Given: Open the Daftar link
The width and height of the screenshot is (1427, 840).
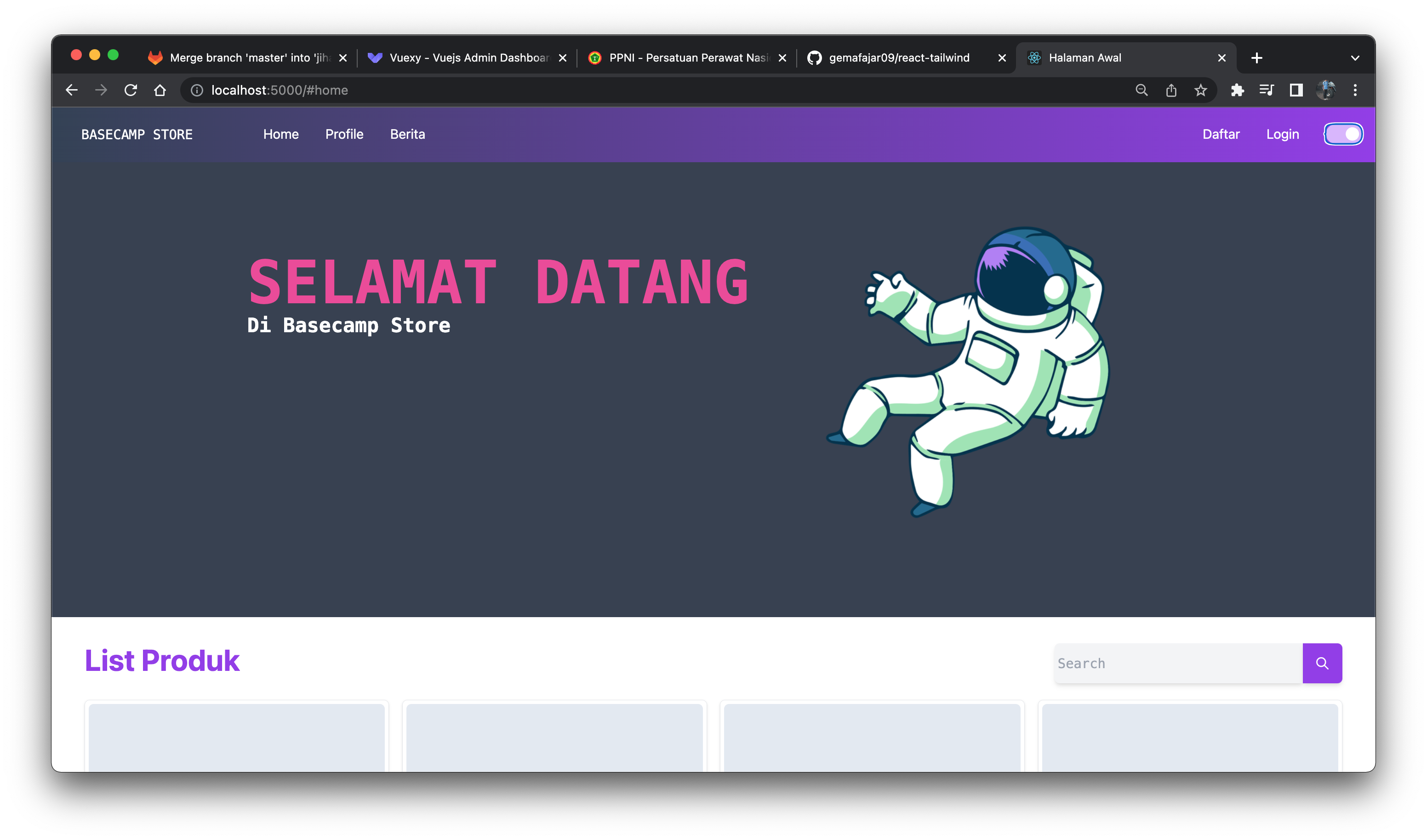Looking at the screenshot, I should coord(1221,134).
